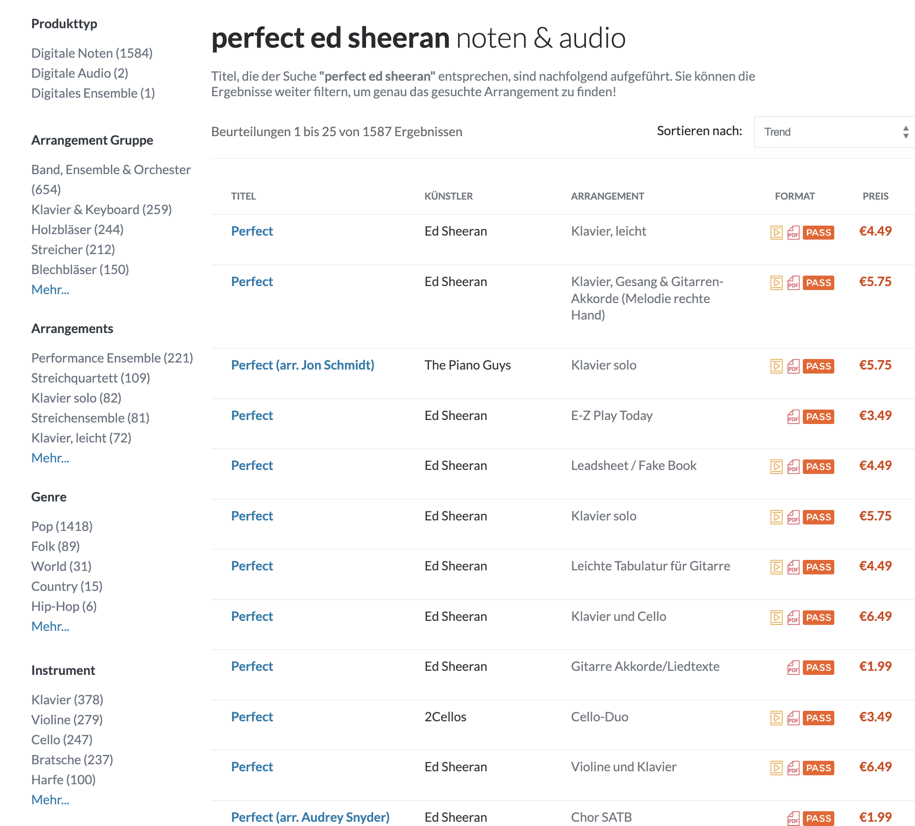
Task: Click the play icon on The Piano Guys row
Action: pyautogui.click(x=776, y=366)
